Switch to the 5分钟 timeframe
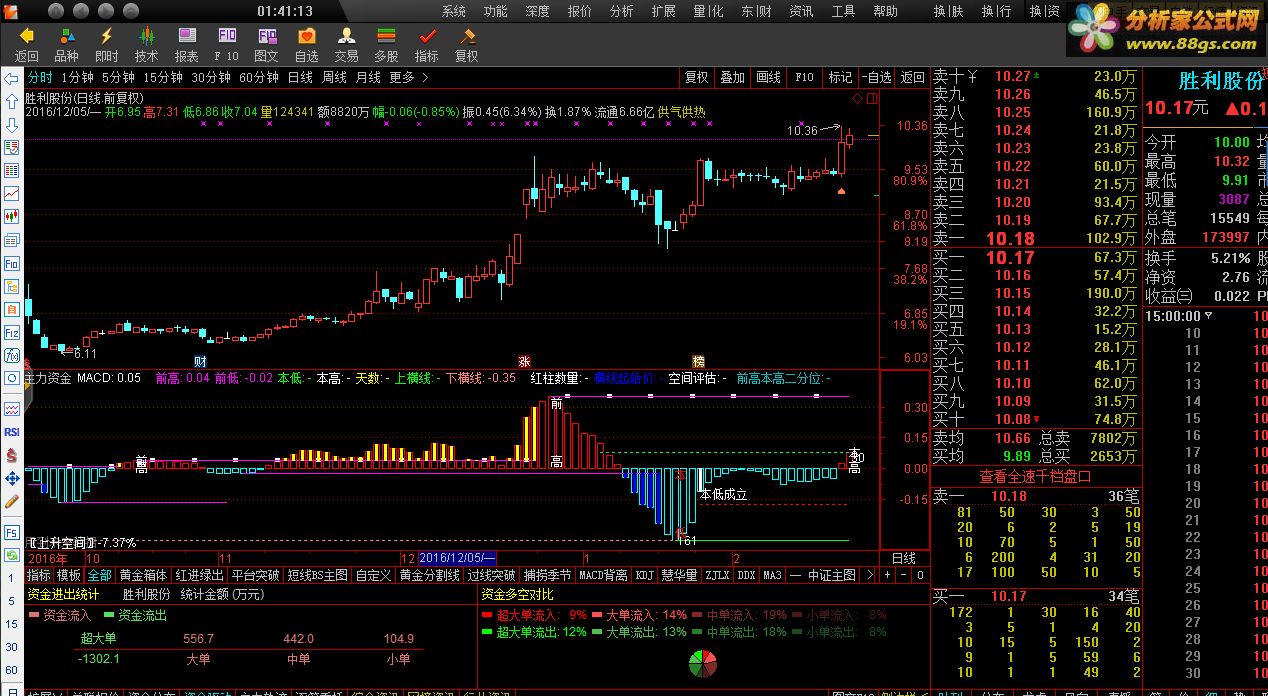Image resolution: width=1268 pixels, height=696 pixels. [118, 77]
